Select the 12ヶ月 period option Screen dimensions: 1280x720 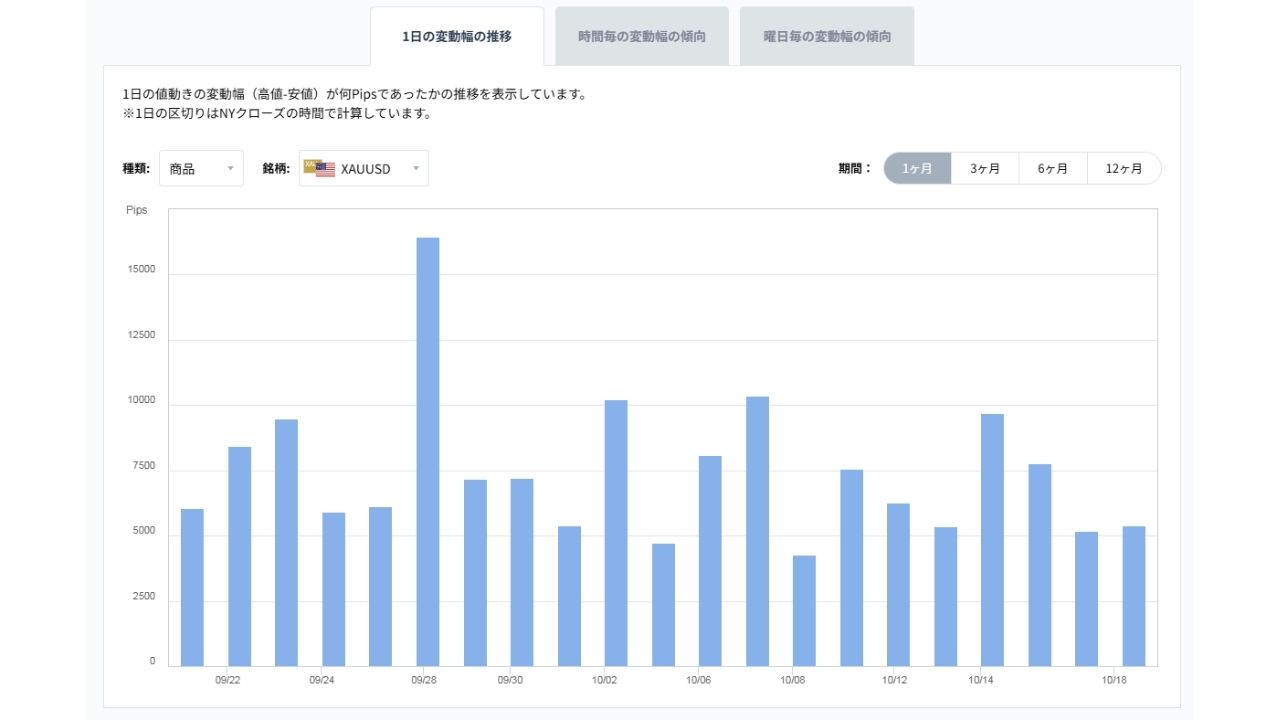pos(1124,168)
